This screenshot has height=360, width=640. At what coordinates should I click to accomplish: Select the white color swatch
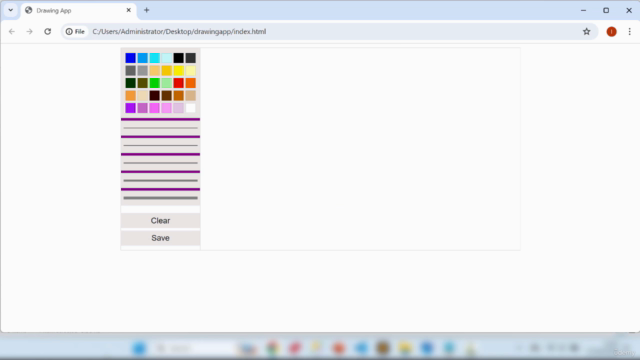point(191,108)
